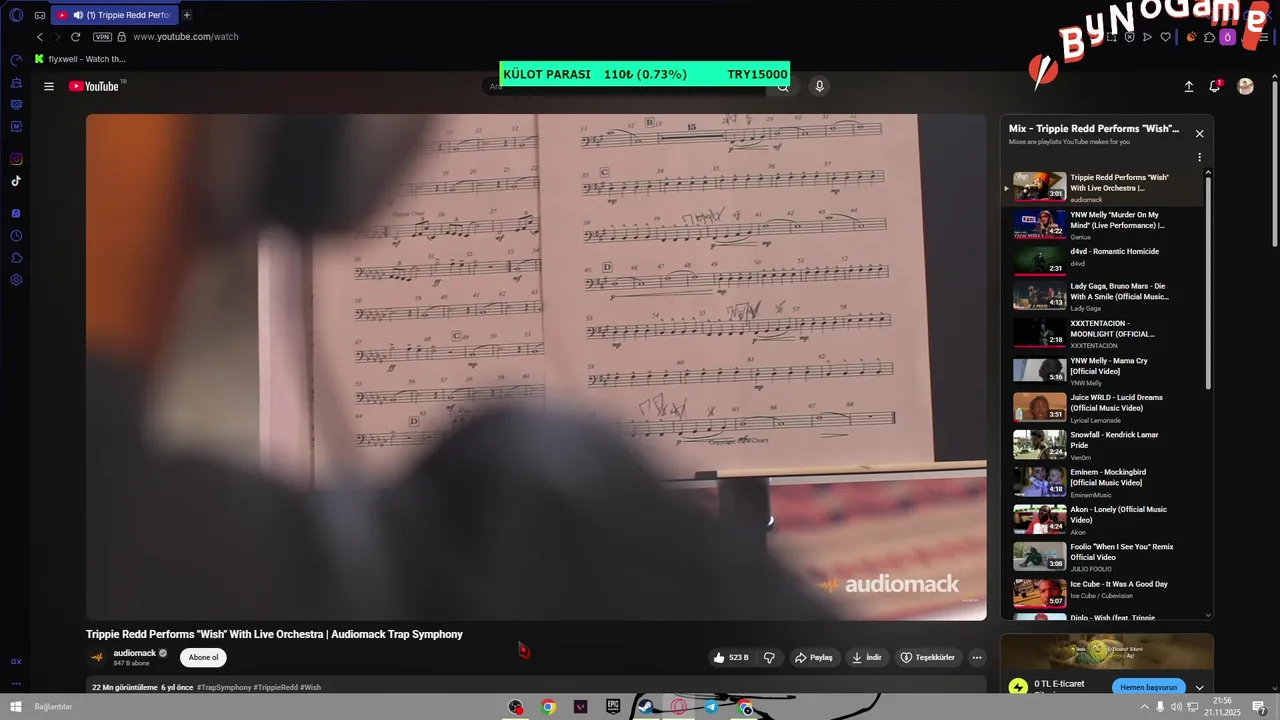Open Extensions cube icon in sidebar
1280x720 pixels.
click(x=16, y=258)
